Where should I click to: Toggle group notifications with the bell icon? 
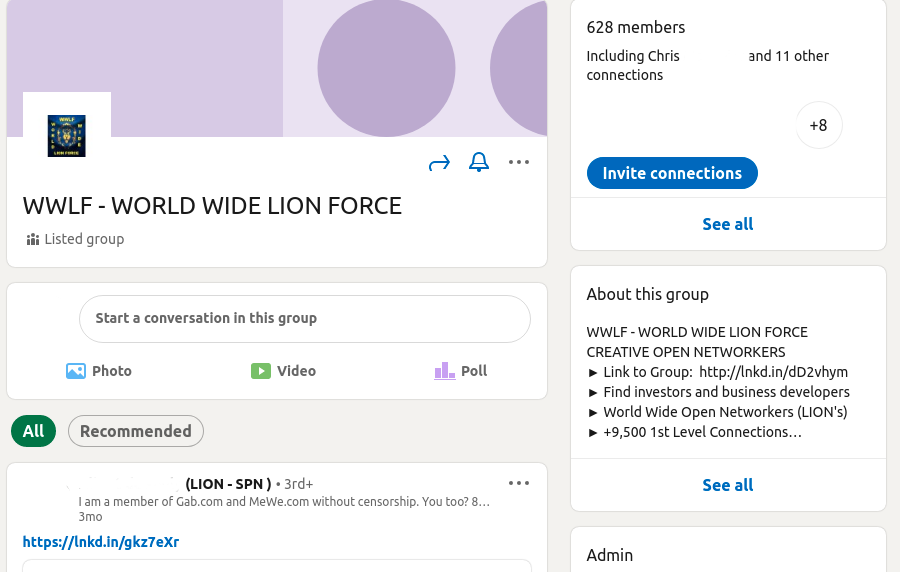(479, 162)
